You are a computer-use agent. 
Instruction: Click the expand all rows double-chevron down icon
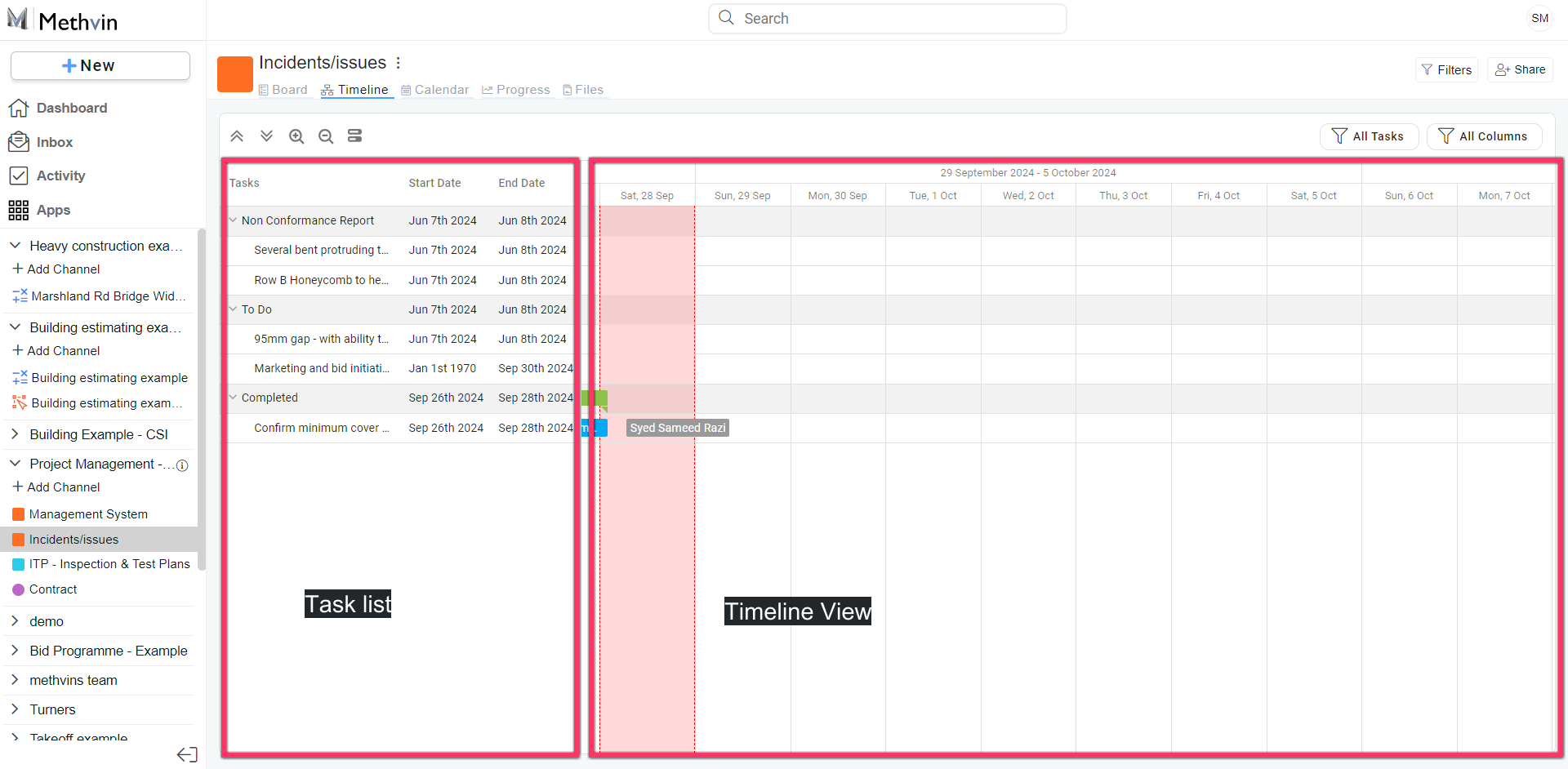[x=266, y=136]
